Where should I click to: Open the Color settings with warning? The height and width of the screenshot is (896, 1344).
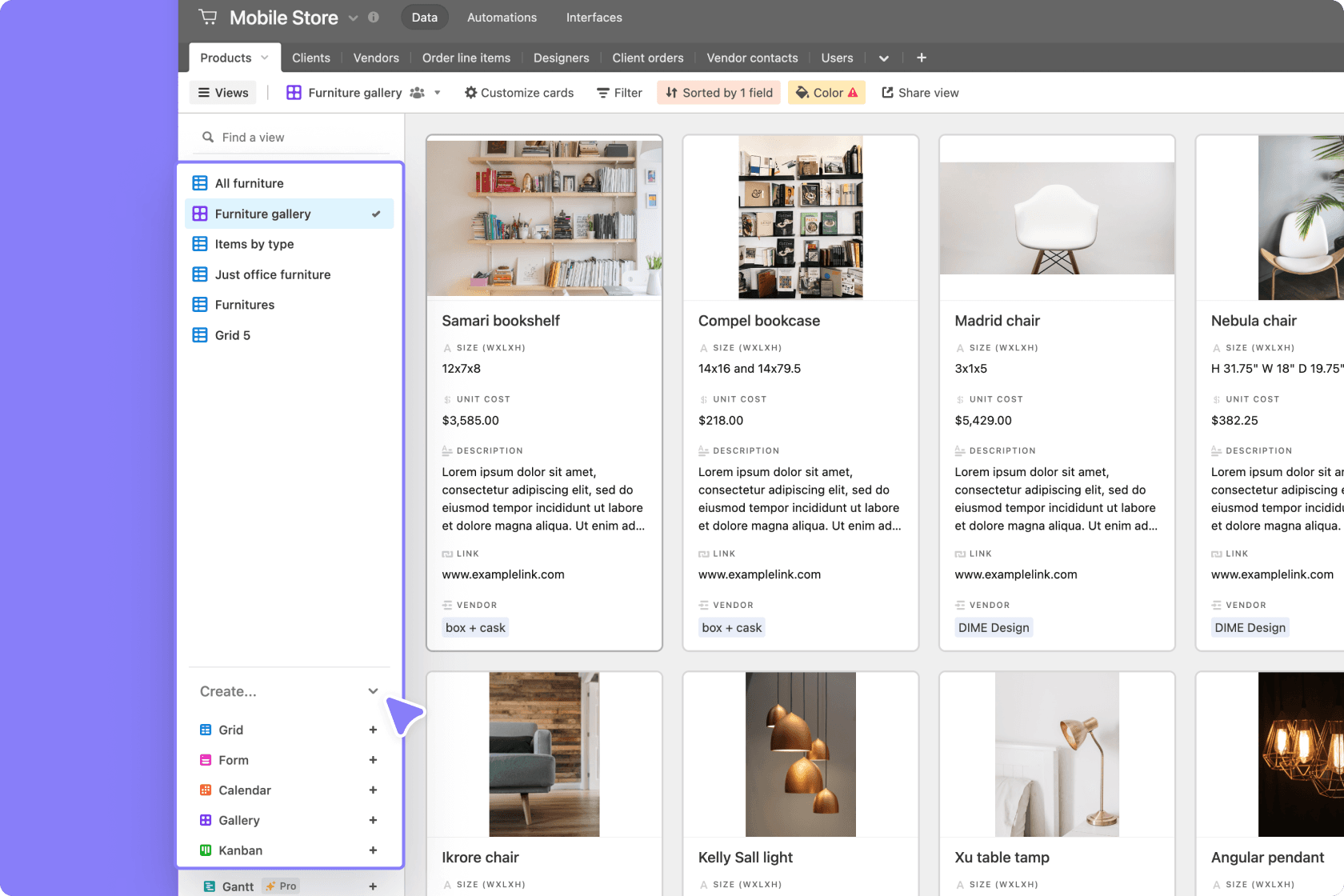tap(827, 93)
